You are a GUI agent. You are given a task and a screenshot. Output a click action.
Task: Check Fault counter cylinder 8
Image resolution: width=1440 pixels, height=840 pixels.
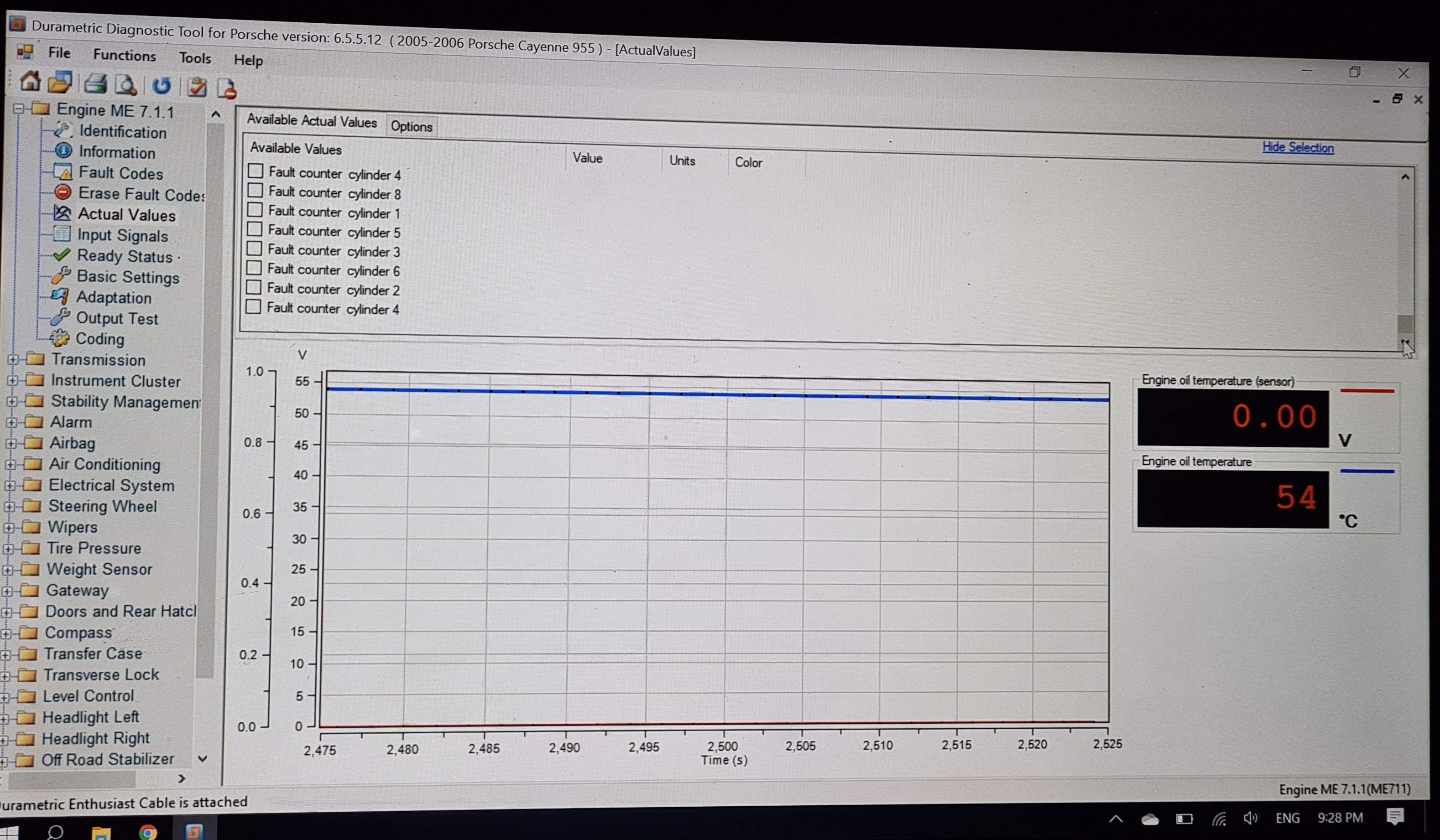tap(256, 190)
